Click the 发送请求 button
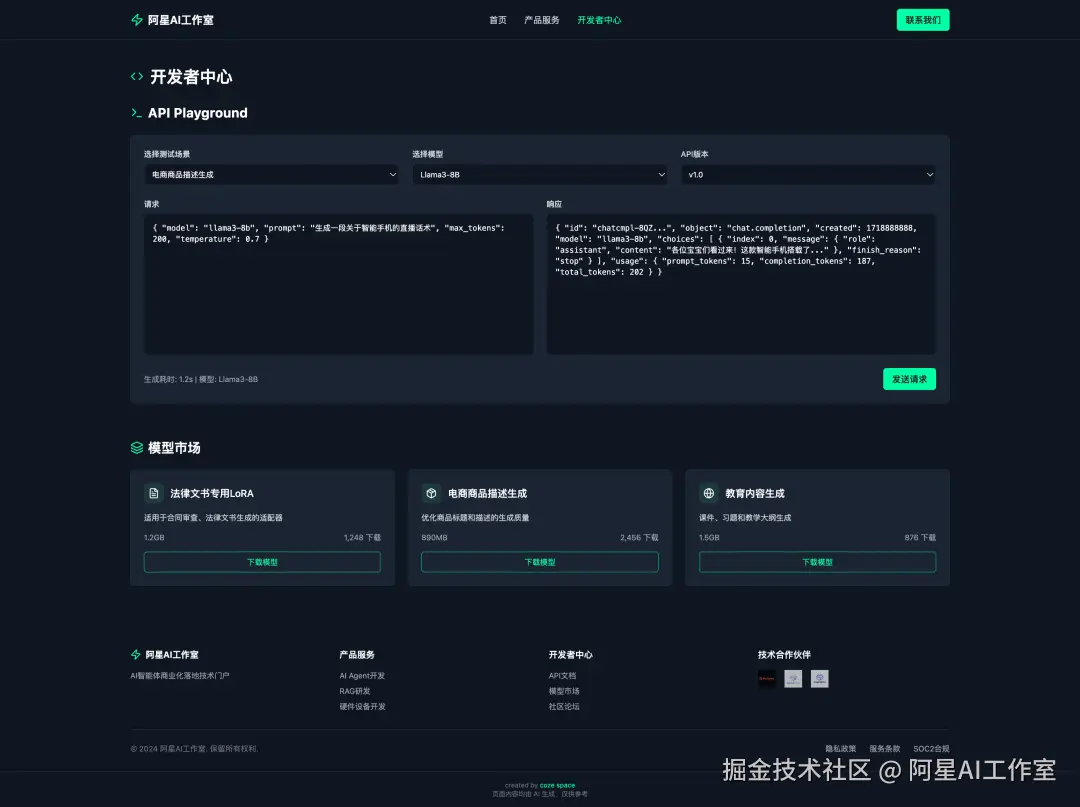This screenshot has width=1080, height=807. point(909,379)
